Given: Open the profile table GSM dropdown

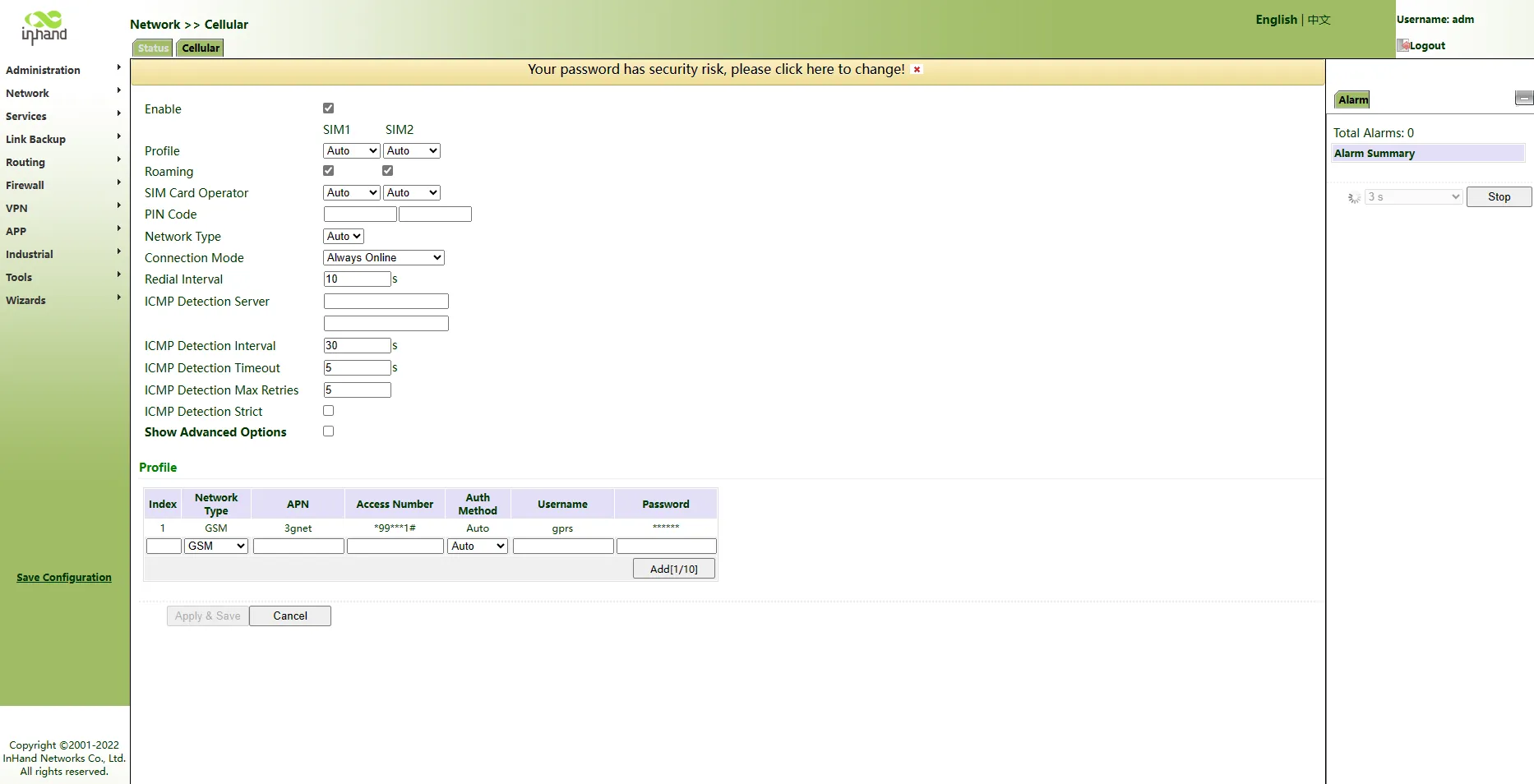Looking at the screenshot, I should [216, 546].
